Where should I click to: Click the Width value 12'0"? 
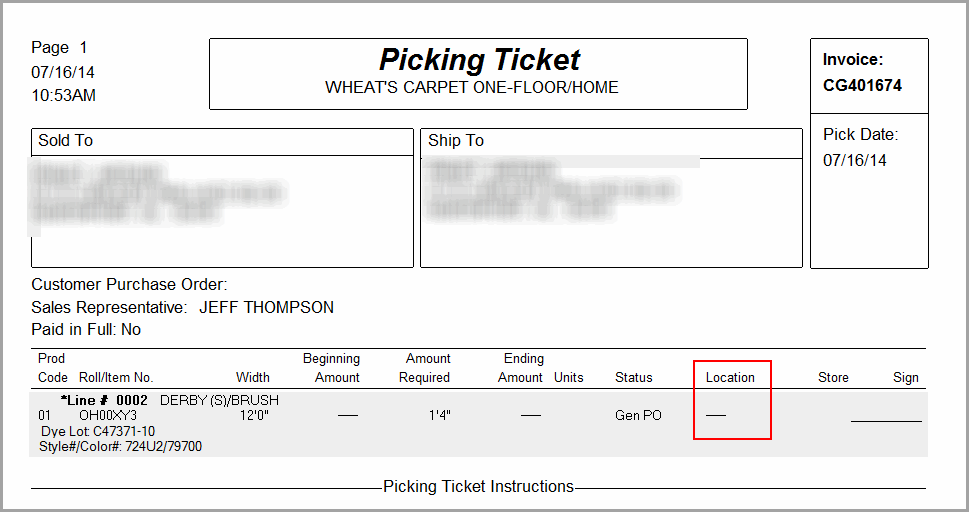coord(254,416)
